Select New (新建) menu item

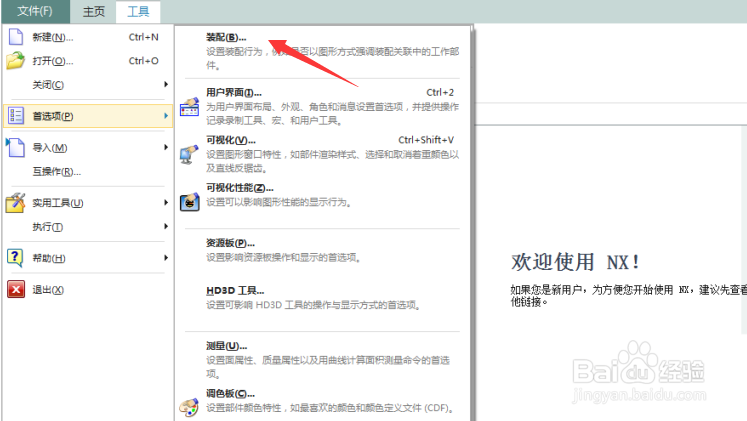click(88, 37)
